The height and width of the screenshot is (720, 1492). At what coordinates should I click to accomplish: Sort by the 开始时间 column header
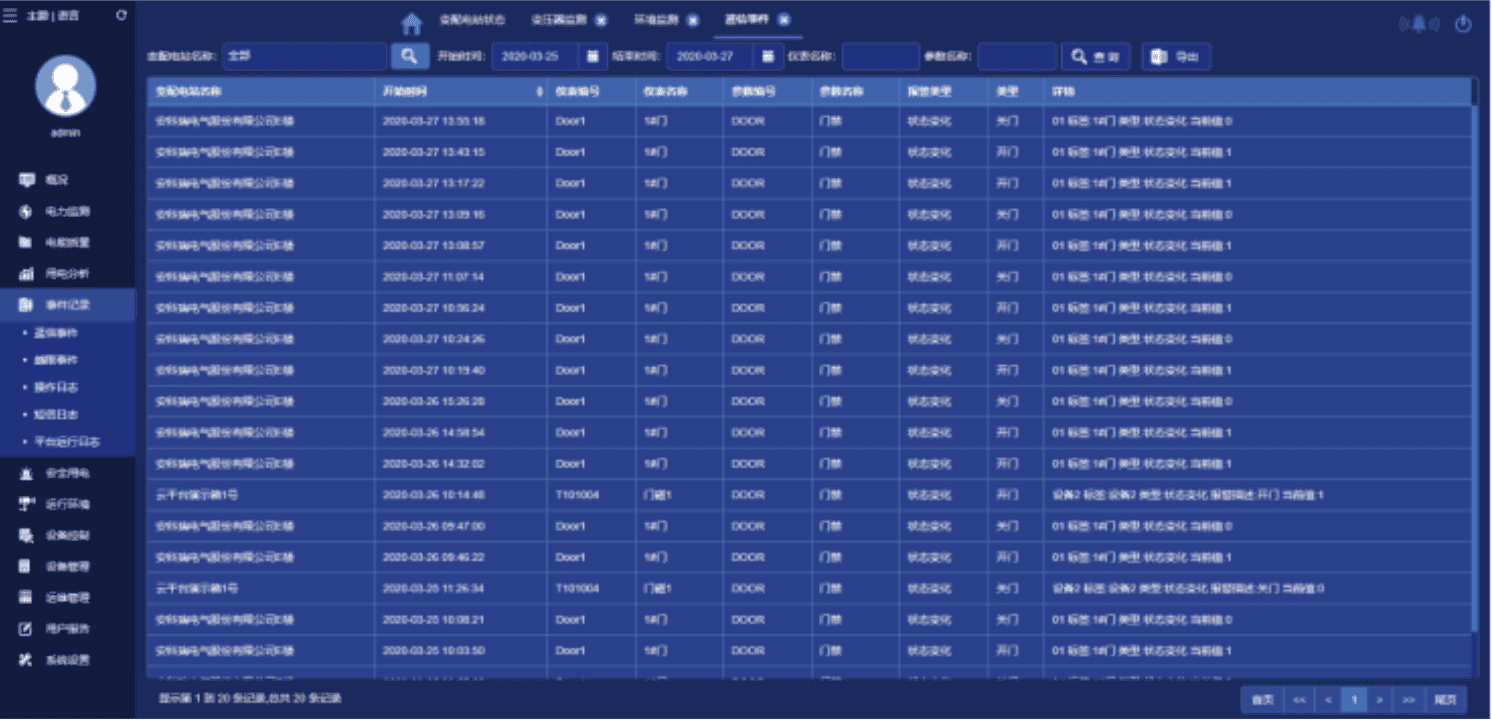(x=460, y=91)
